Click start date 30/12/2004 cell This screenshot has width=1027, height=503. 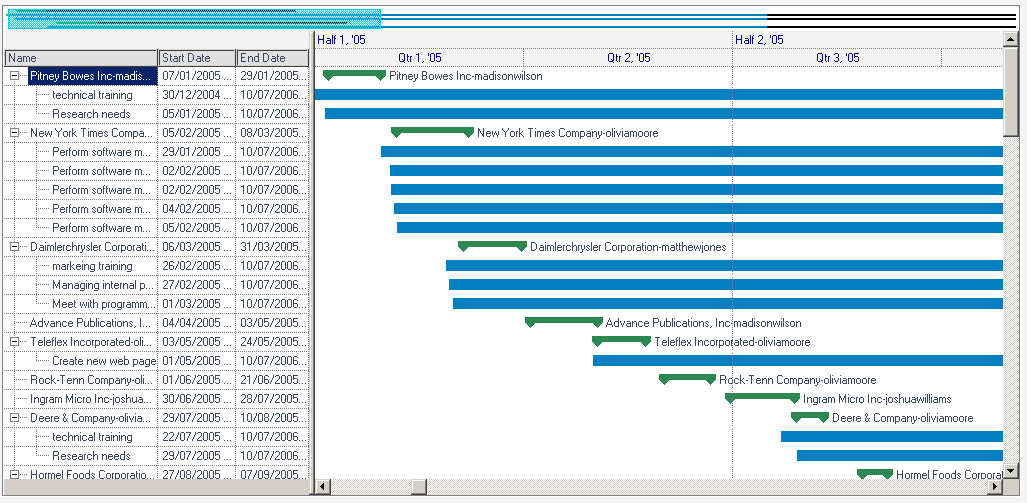click(197, 95)
